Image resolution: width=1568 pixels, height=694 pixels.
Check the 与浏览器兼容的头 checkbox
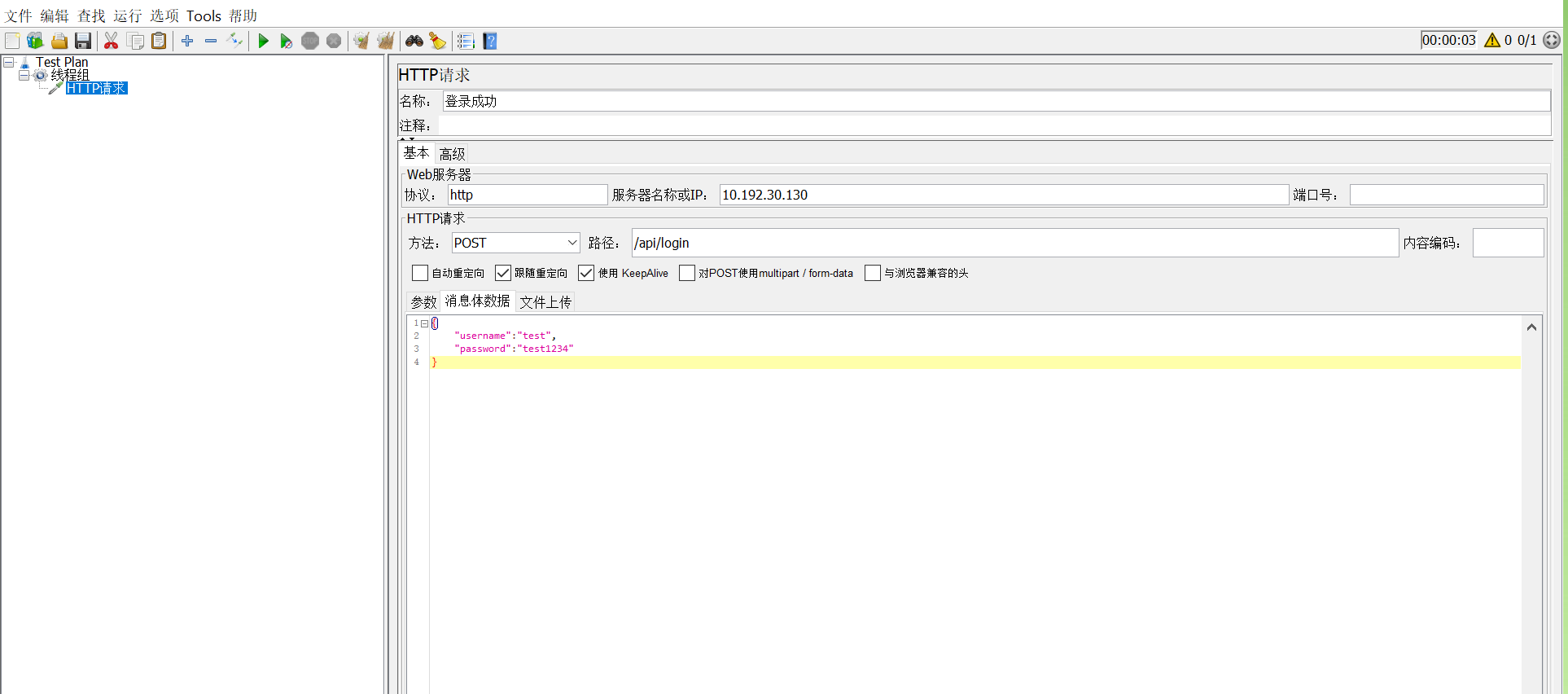pos(873,273)
